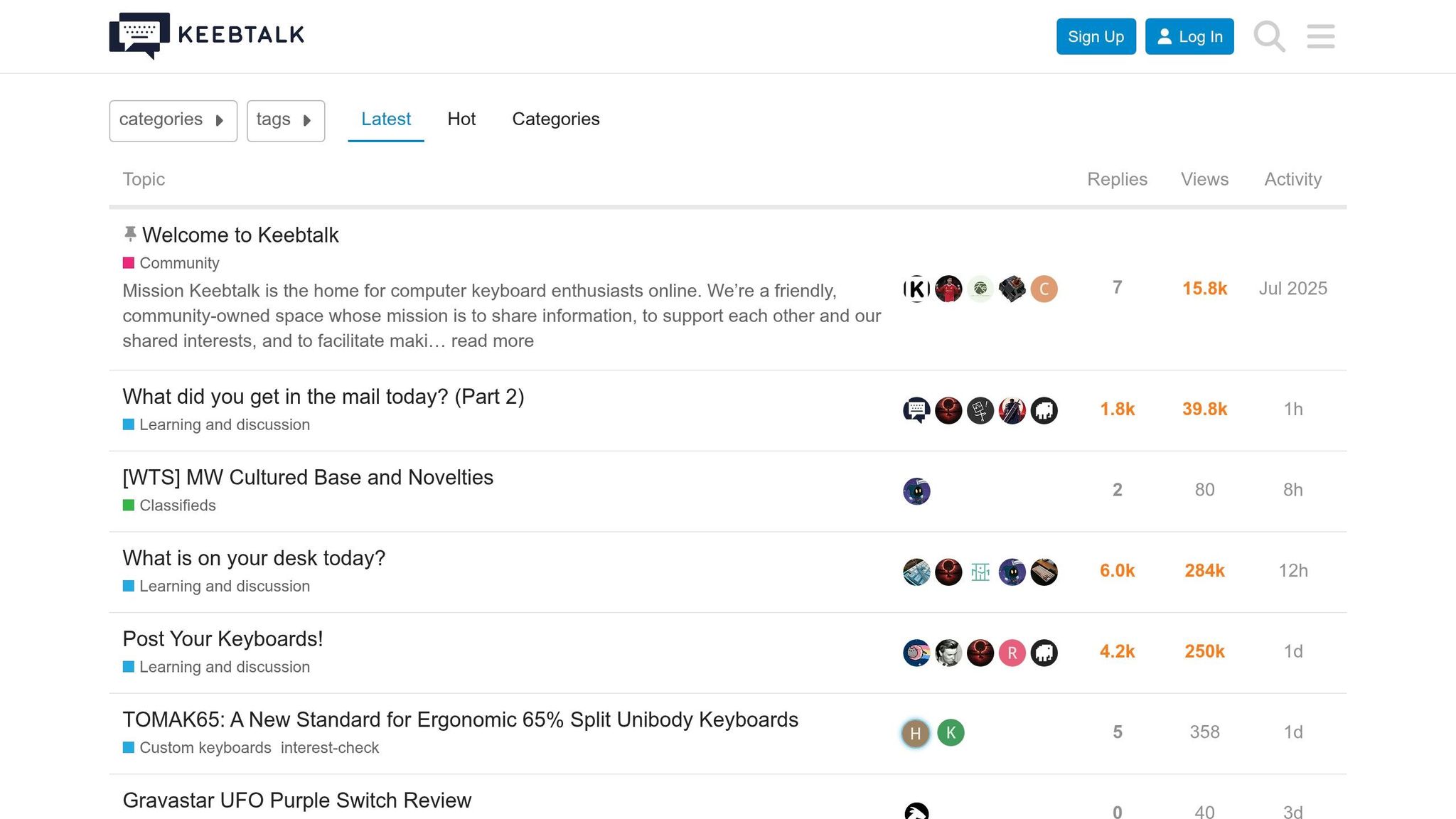Click the Nyan cat avatar in Post Your Keyboards row
Image resolution: width=1456 pixels, height=819 pixels.
(916, 653)
